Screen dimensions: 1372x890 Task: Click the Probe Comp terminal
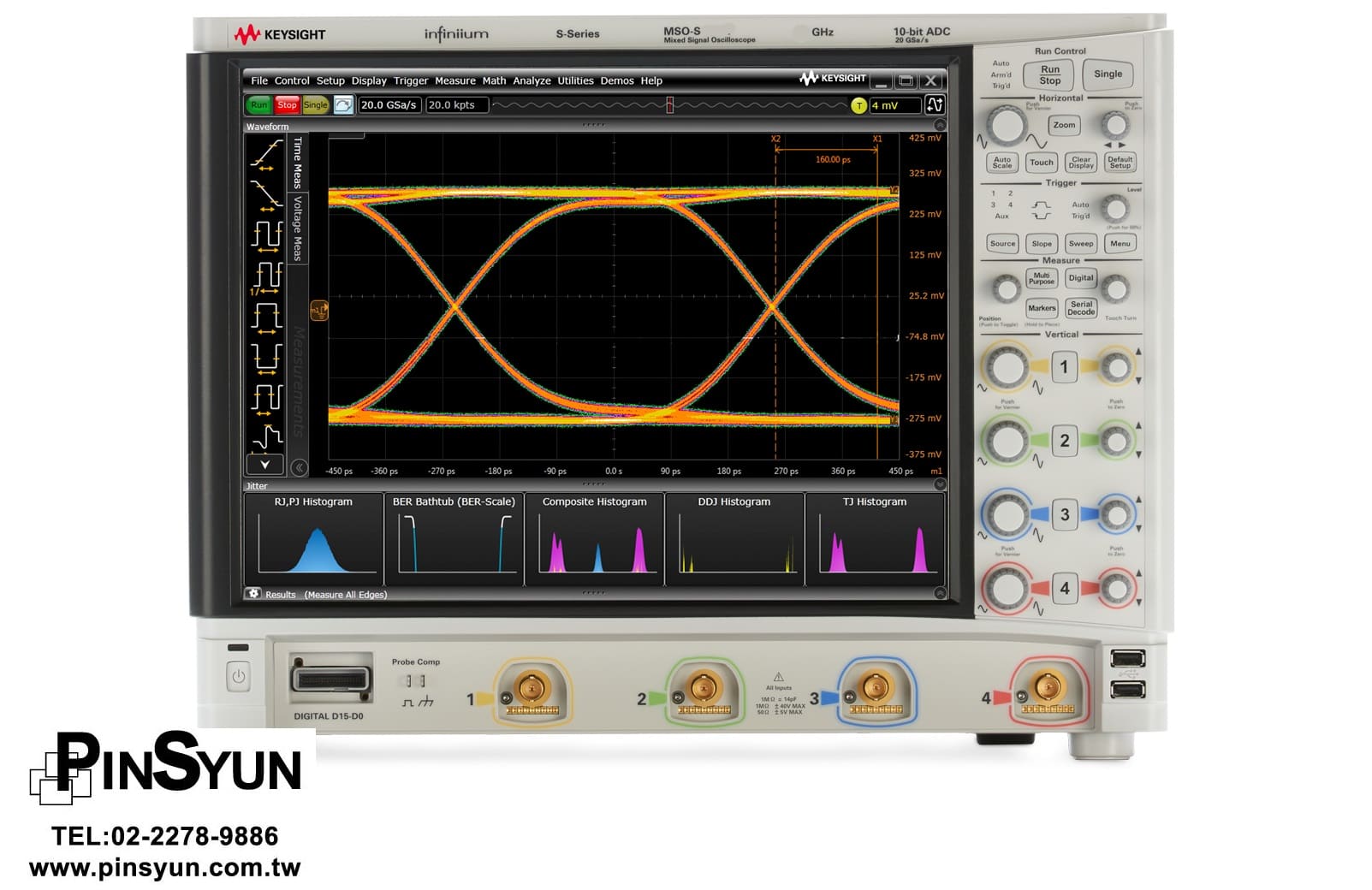point(415,681)
